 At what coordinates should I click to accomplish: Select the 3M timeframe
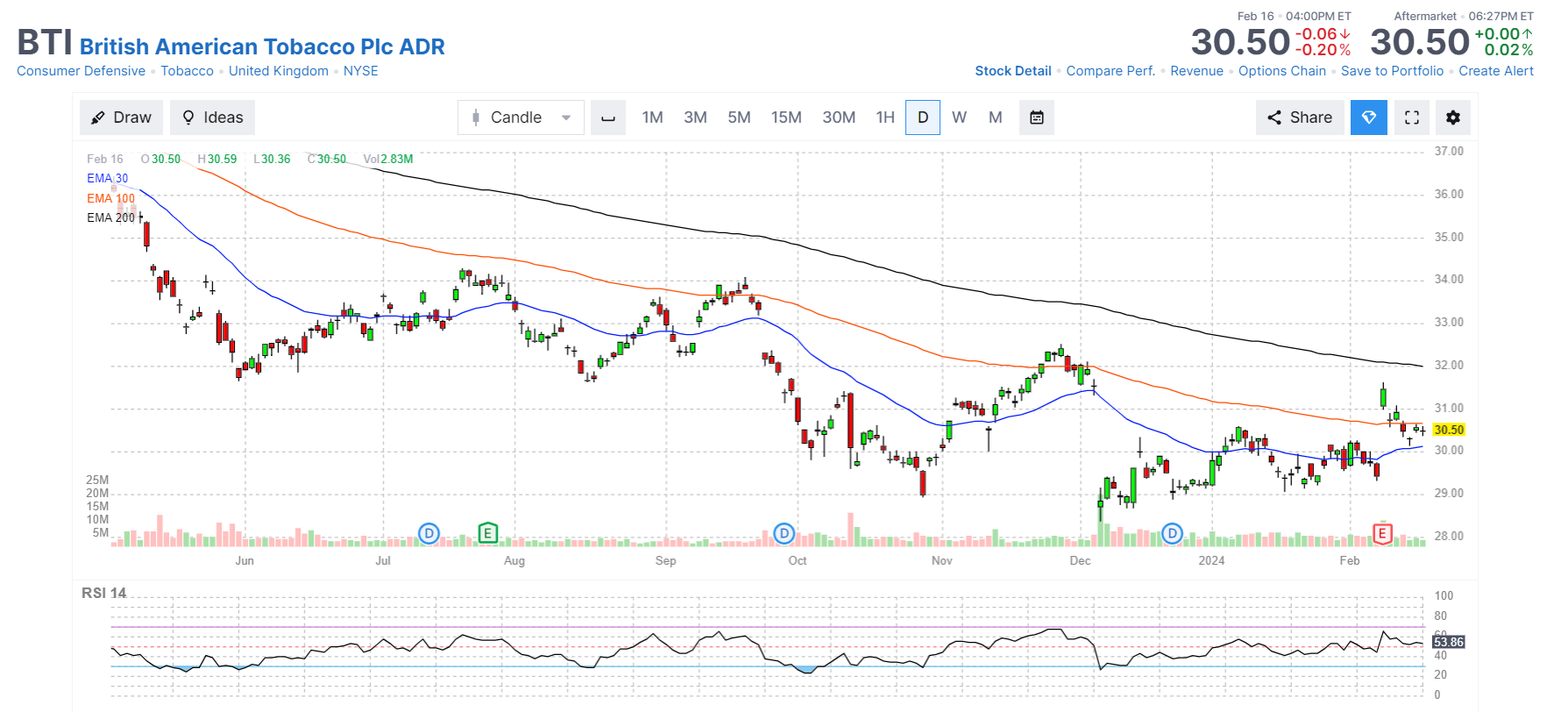coord(695,117)
